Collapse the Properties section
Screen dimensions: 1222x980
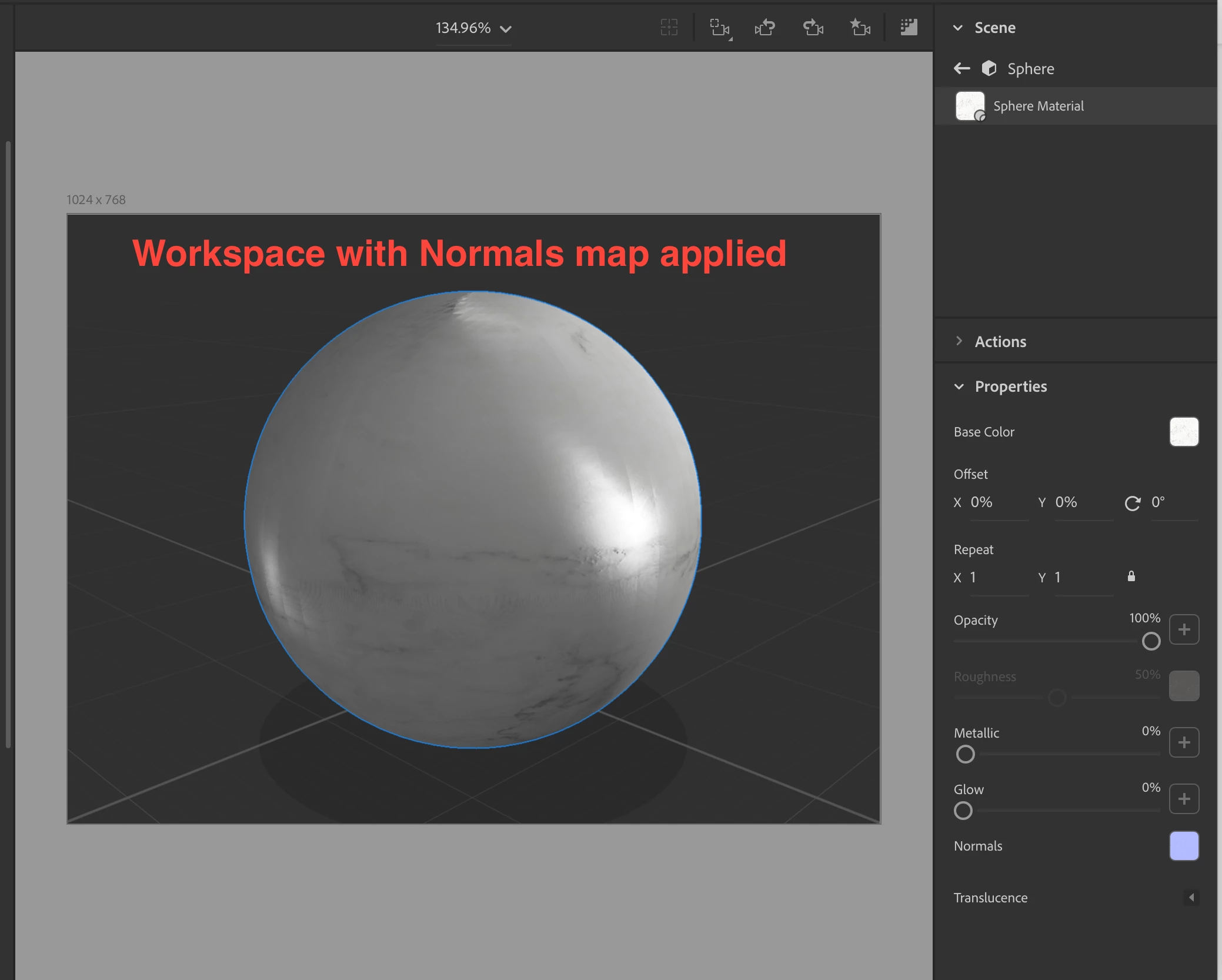click(959, 386)
